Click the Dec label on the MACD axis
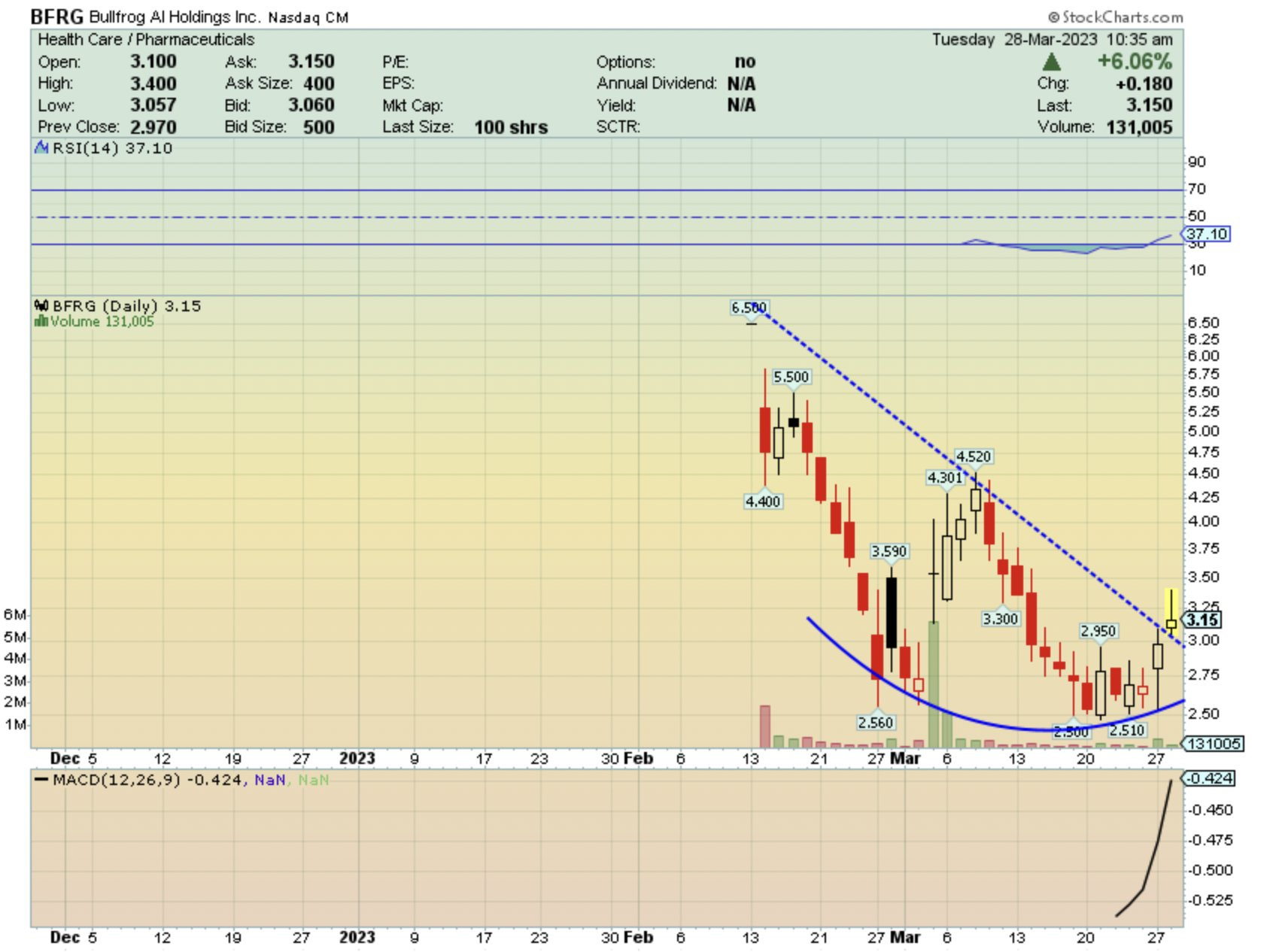This screenshot has width=1273, height=952. pyautogui.click(x=65, y=937)
